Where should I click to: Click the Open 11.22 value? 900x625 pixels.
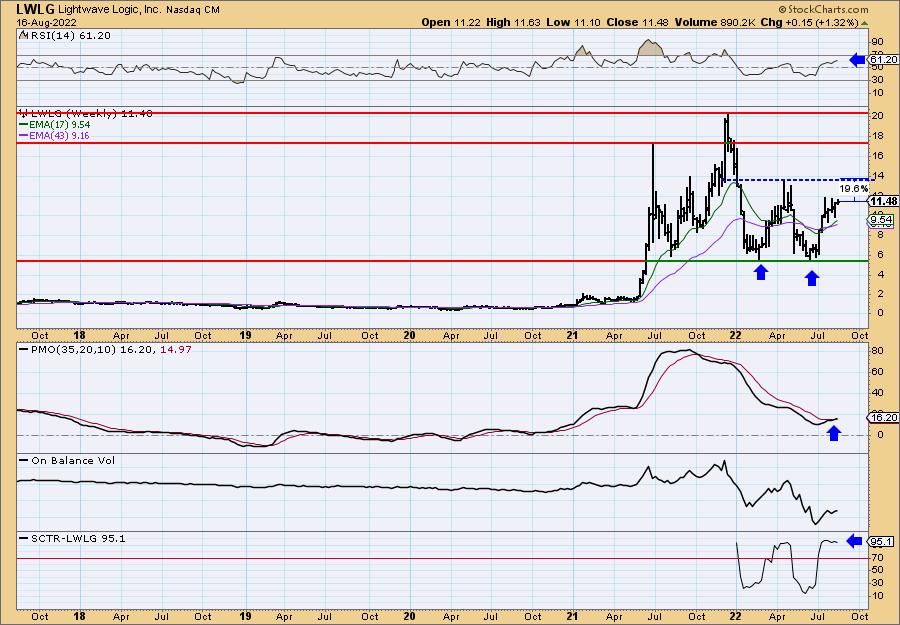(x=451, y=22)
